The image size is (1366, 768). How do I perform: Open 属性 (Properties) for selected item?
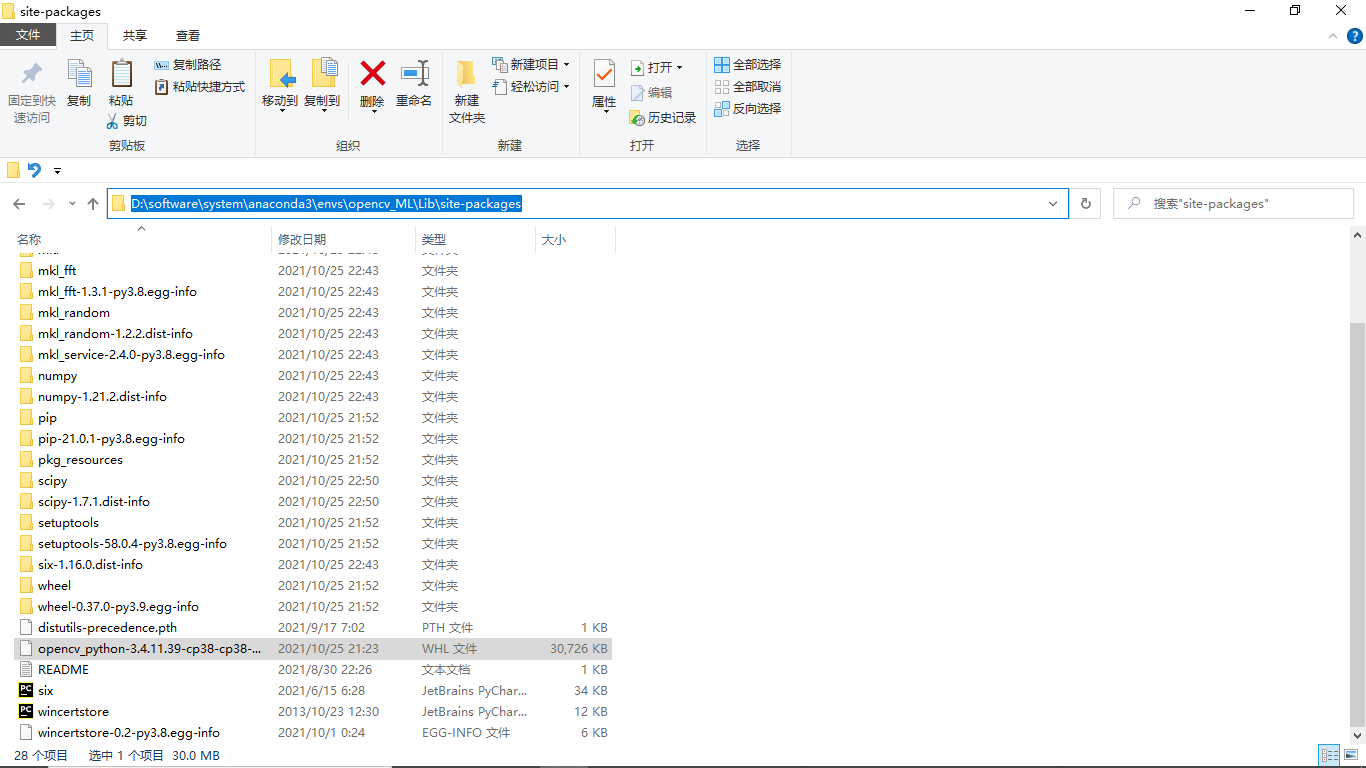[x=603, y=88]
